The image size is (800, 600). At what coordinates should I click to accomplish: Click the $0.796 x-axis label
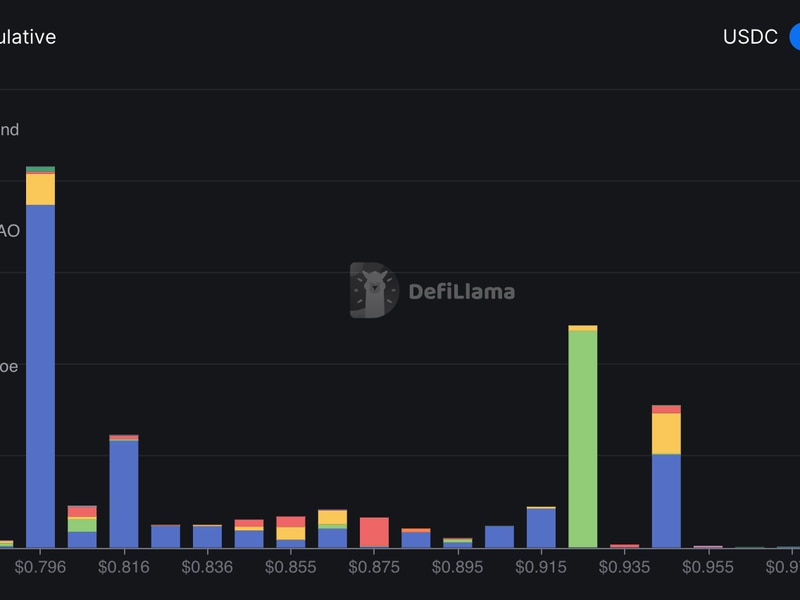click(x=40, y=567)
